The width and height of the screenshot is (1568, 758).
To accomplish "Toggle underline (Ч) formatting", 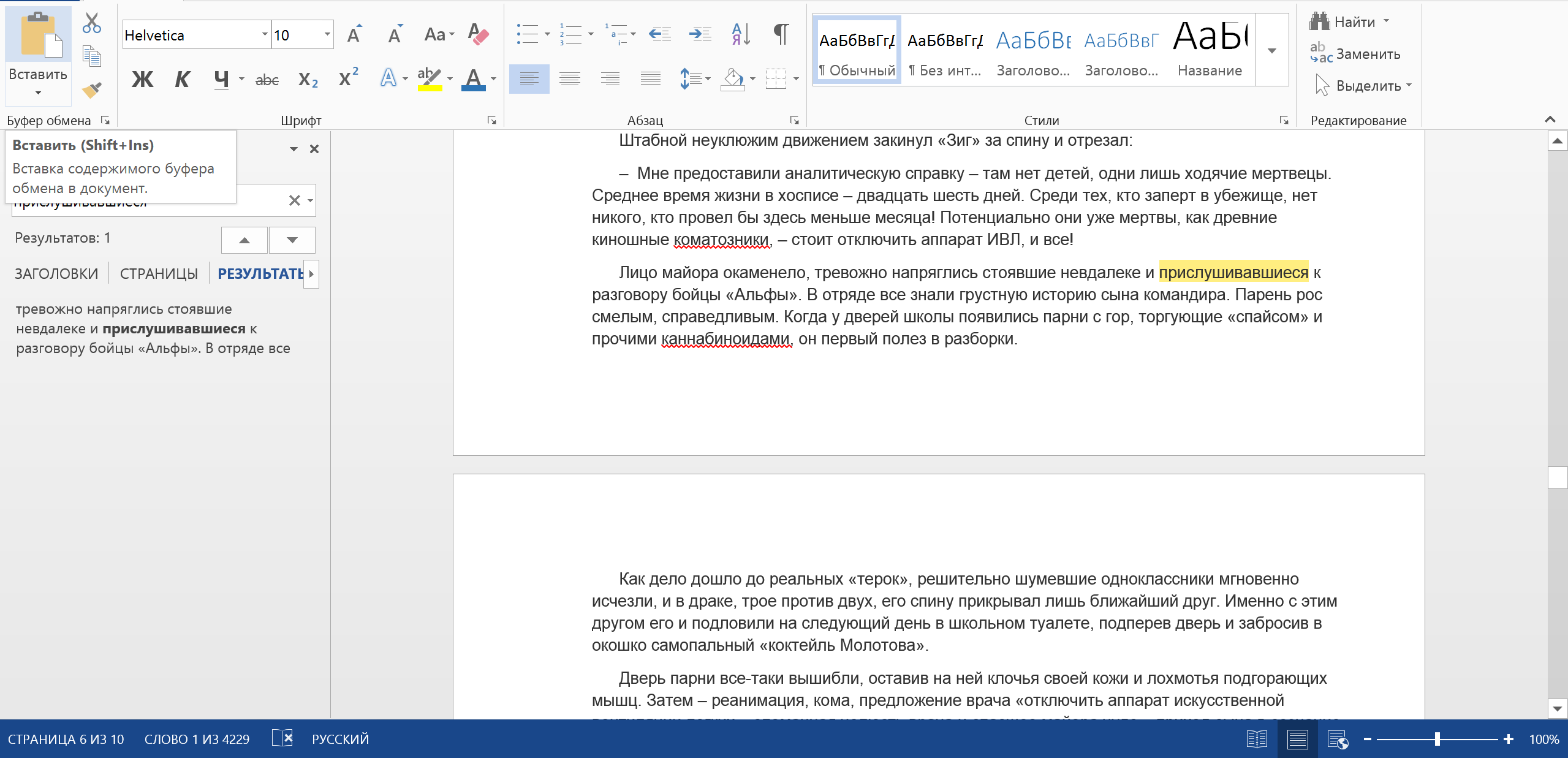I will click(221, 79).
